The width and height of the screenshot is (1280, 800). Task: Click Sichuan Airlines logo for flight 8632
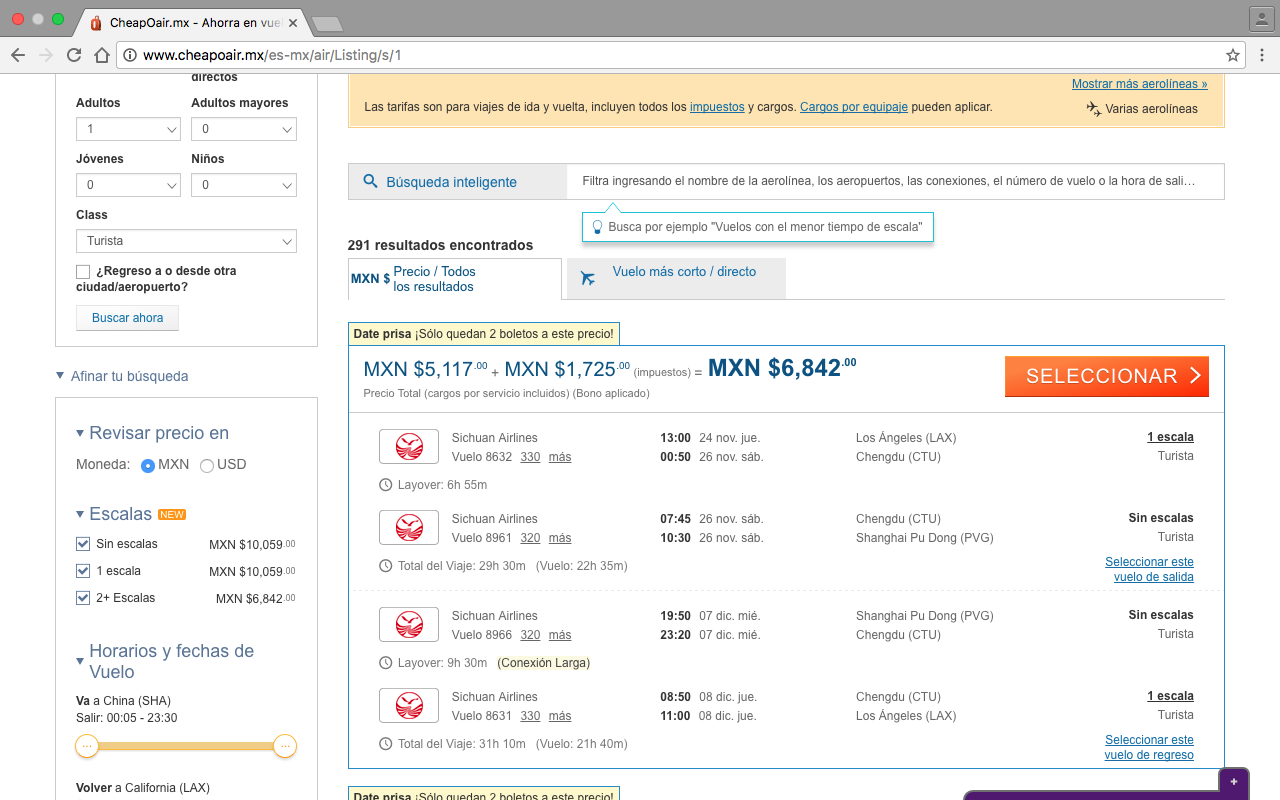[x=409, y=446]
